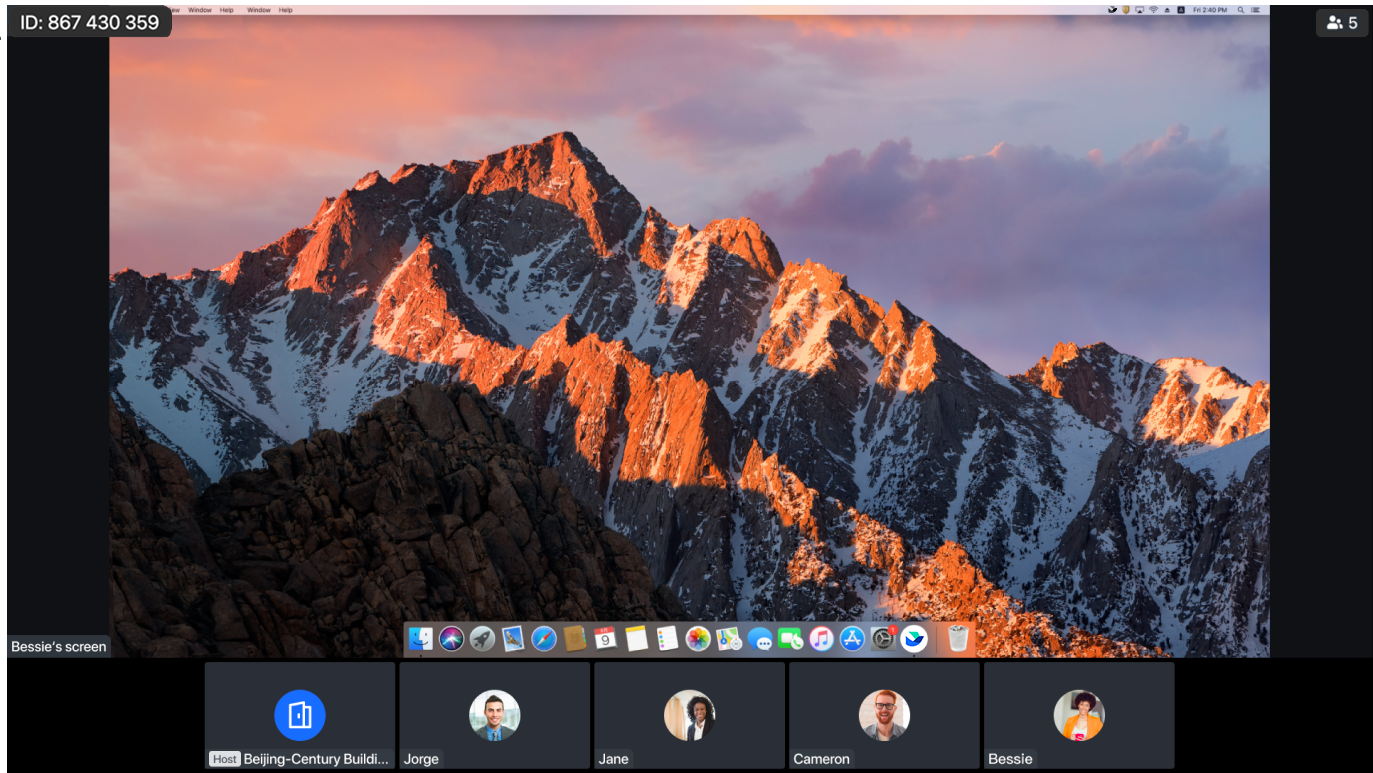Click Bessie's avatar in participant strip

[1078, 715]
